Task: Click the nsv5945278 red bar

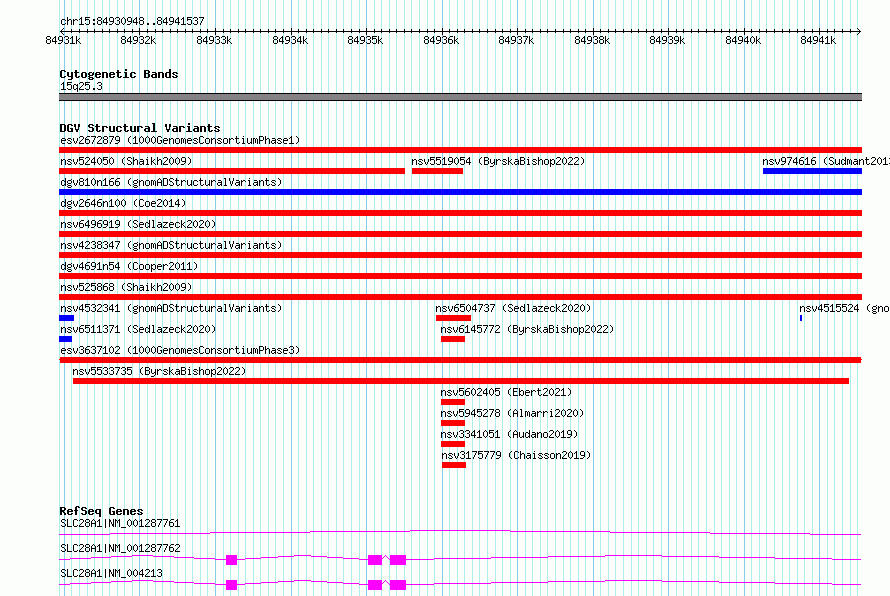Action: point(453,423)
